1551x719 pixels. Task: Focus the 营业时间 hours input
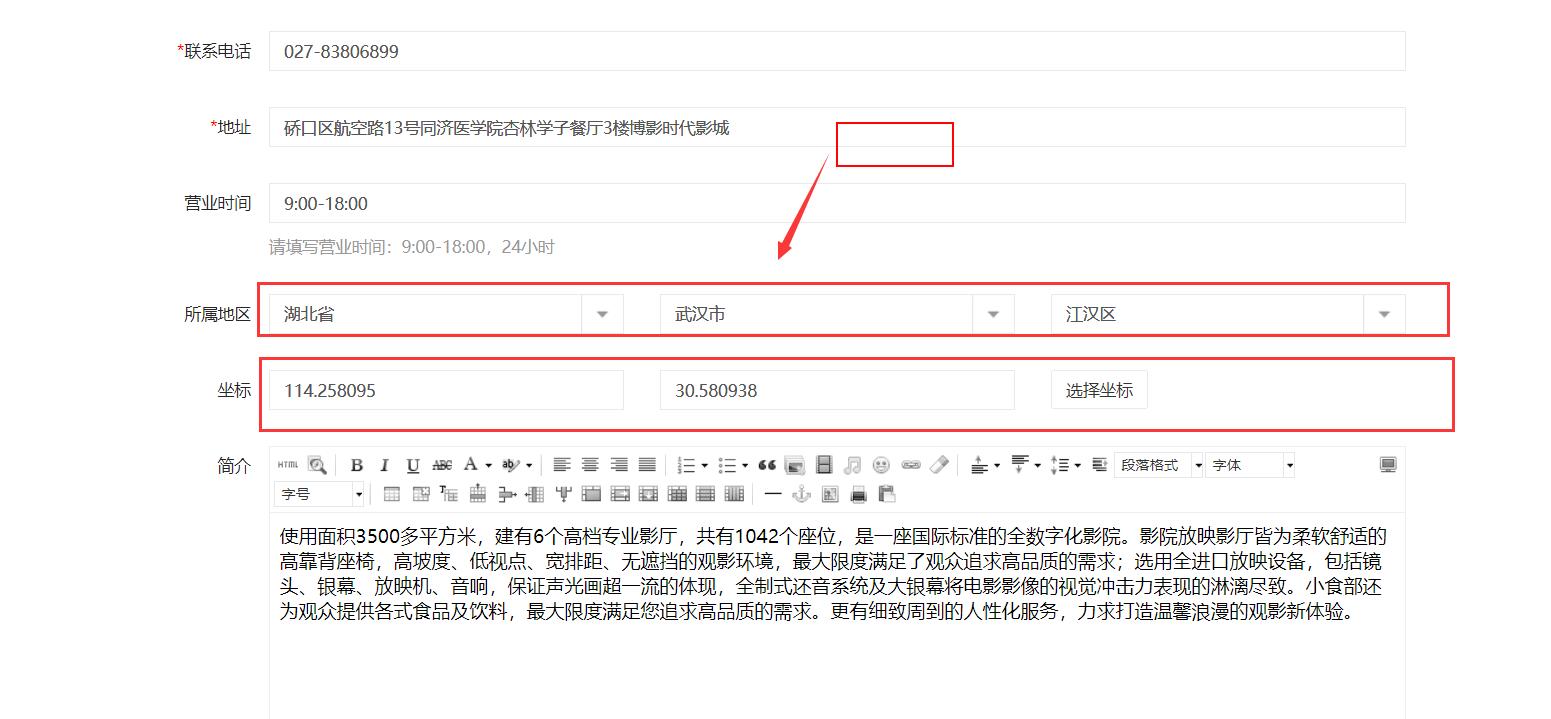pos(837,203)
